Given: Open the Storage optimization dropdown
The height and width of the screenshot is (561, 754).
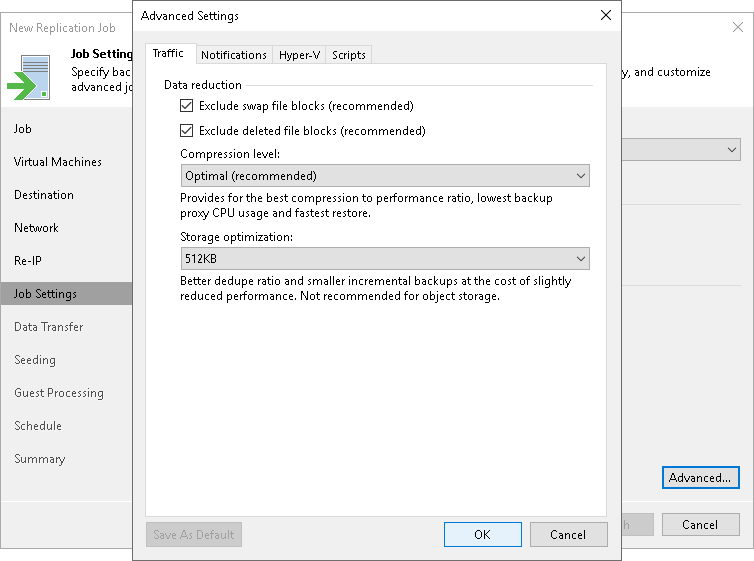Looking at the screenshot, I should tap(385, 259).
